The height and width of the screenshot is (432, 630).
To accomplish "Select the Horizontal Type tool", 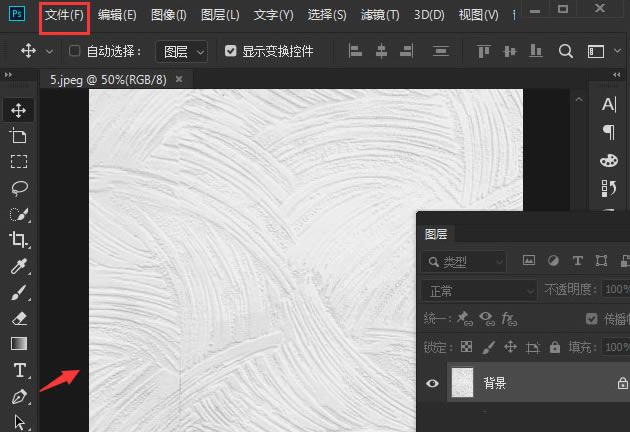I will click(19, 370).
